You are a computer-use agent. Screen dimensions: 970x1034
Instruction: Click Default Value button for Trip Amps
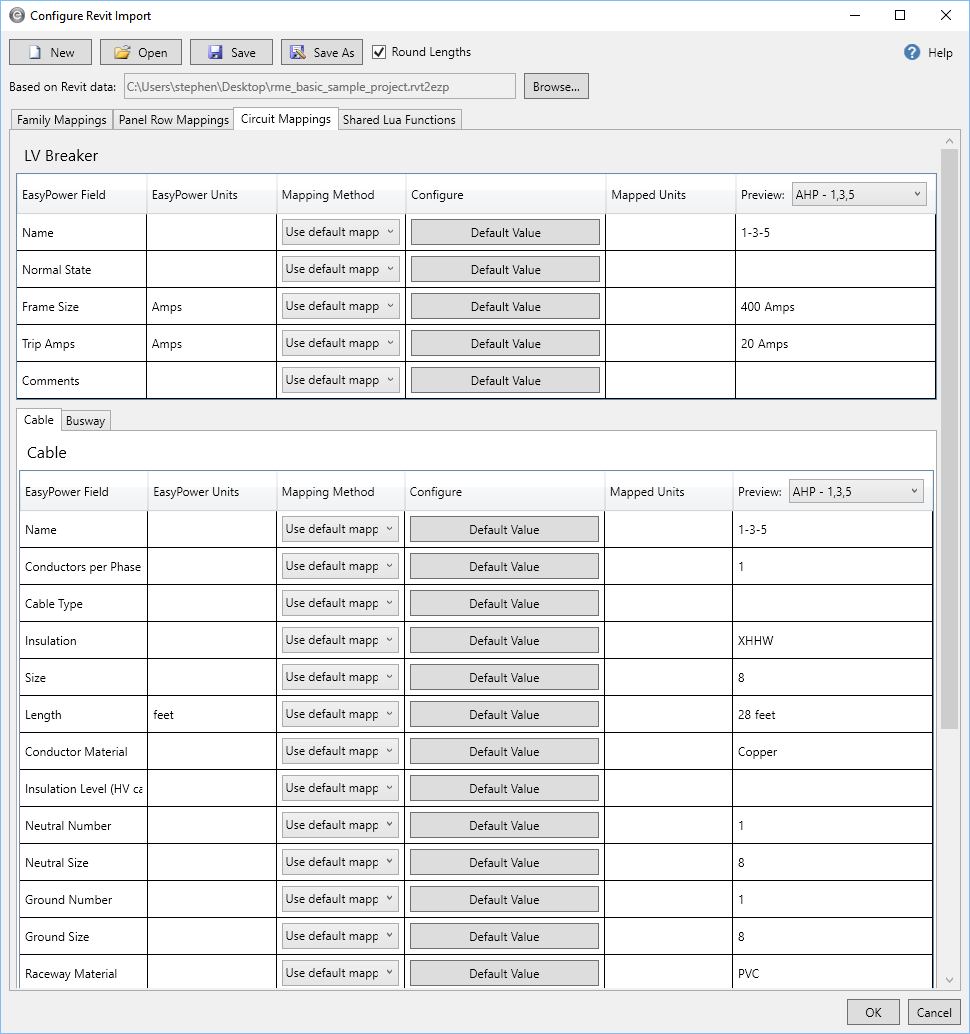[x=505, y=344]
